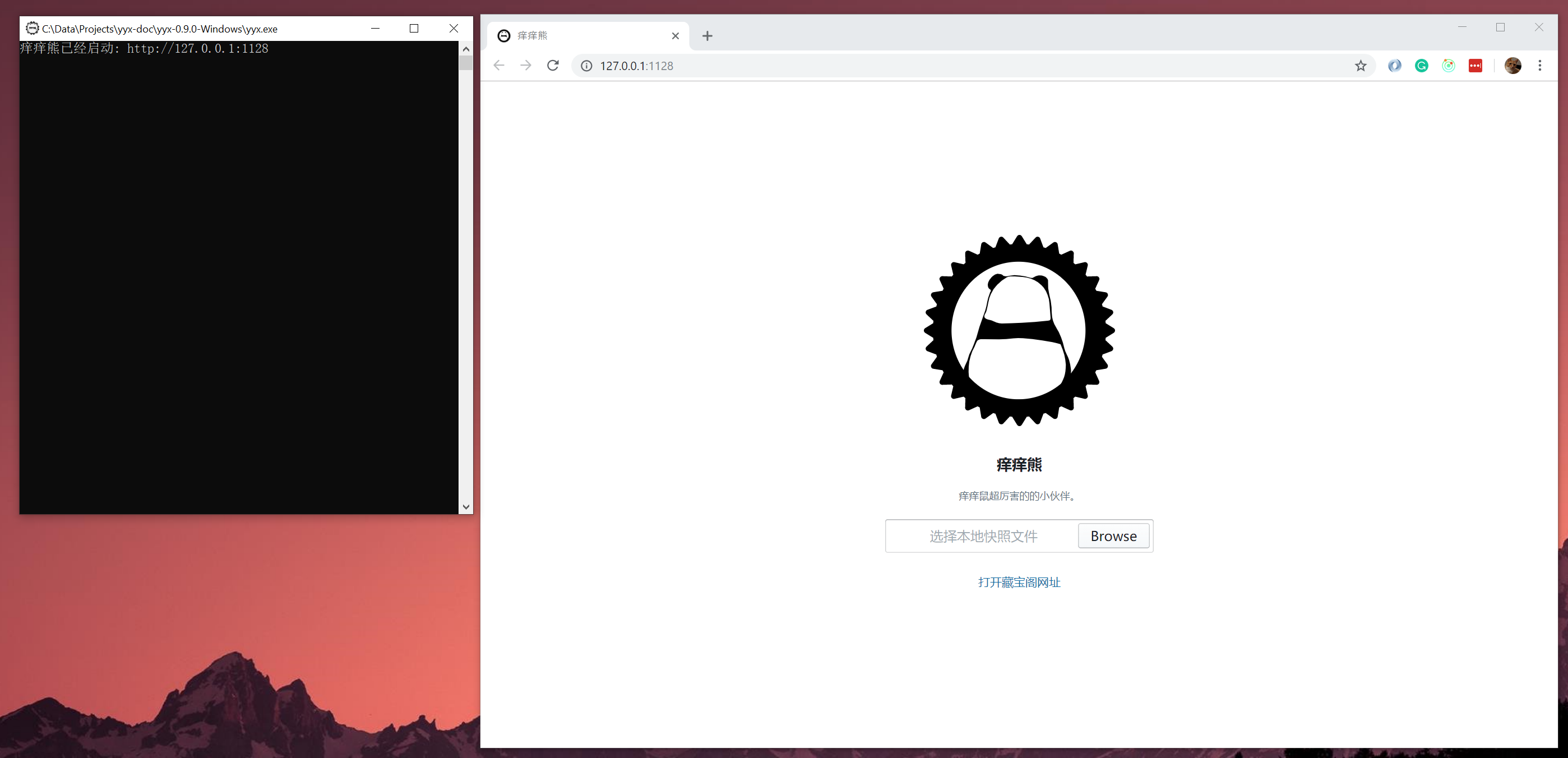Open the green Grammarly extension icon

tap(1421, 66)
